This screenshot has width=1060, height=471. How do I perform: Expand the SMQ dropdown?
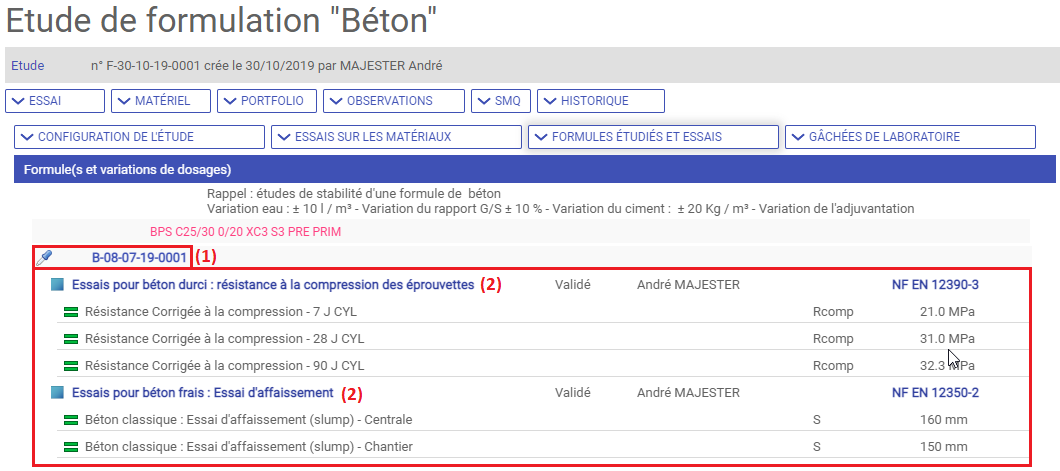pyautogui.click(x=500, y=101)
